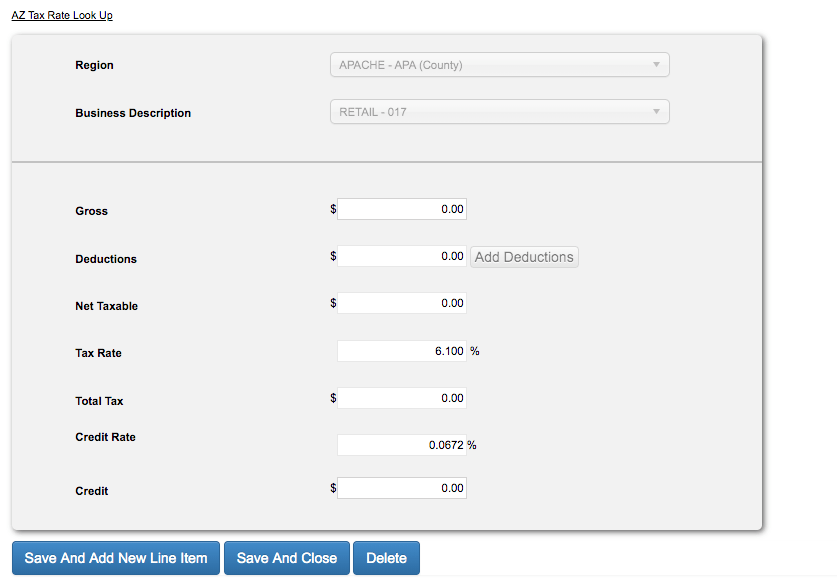The image size is (837, 578).
Task: Focus the Total Tax amount field
Action: [x=402, y=398]
